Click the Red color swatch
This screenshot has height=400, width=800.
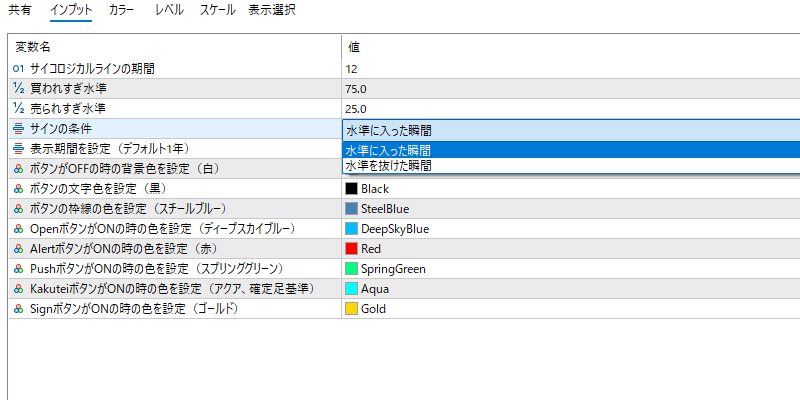tap(352, 249)
